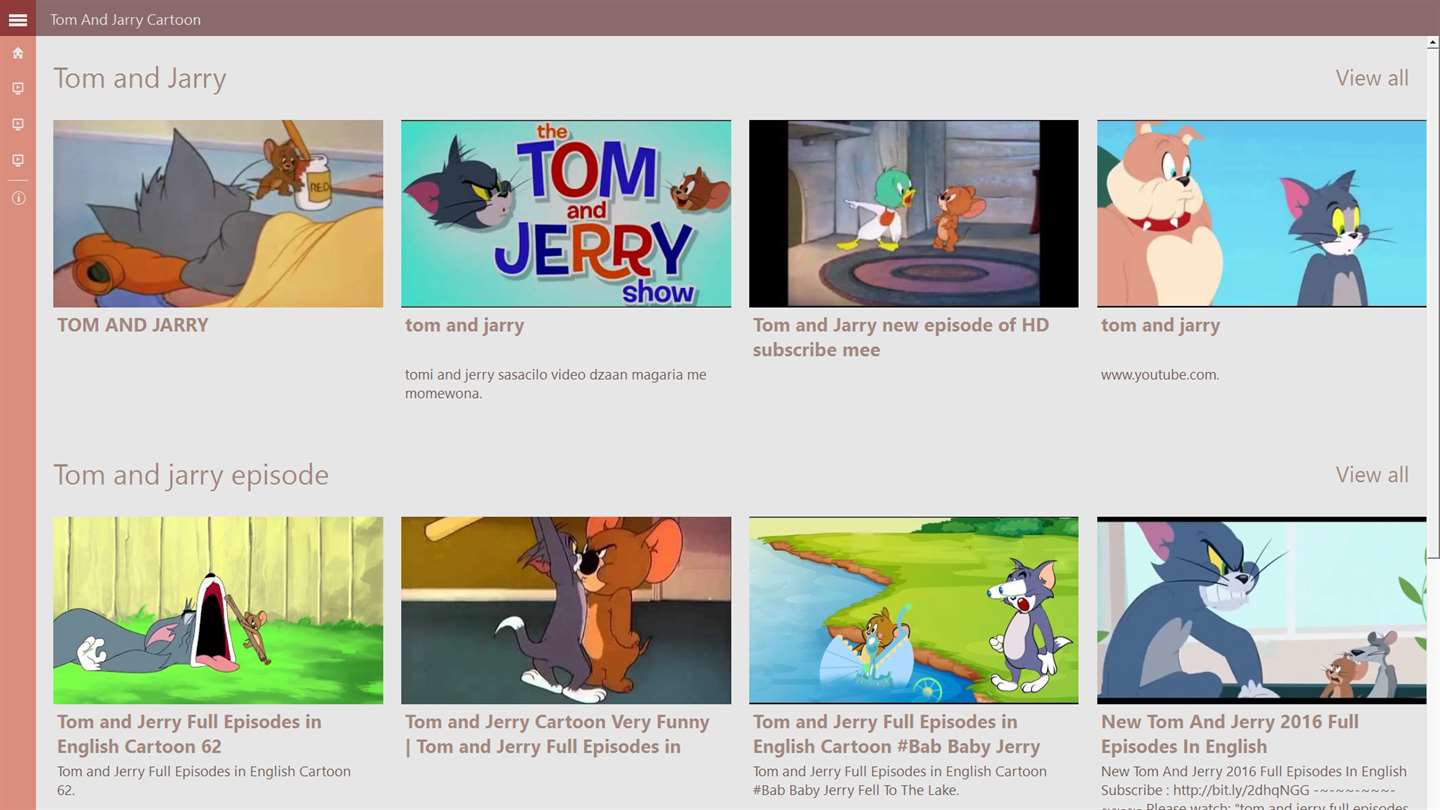Click the scrollbar up arrow
1440x810 pixels.
pyautogui.click(x=1433, y=42)
